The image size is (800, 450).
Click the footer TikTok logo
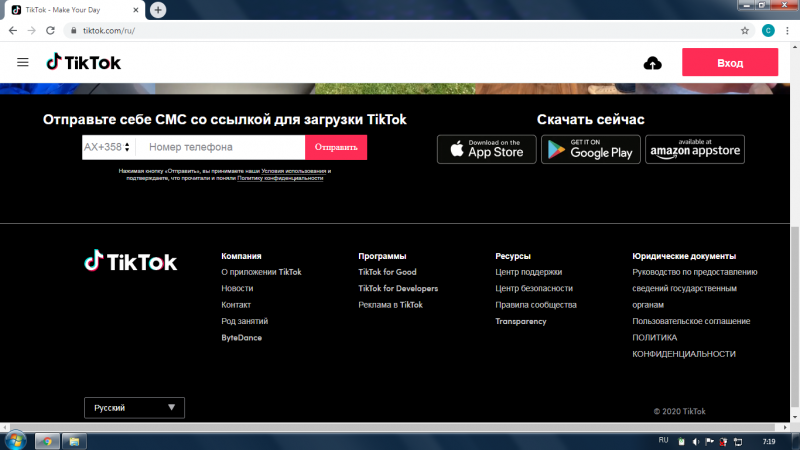click(x=131, y=261)
